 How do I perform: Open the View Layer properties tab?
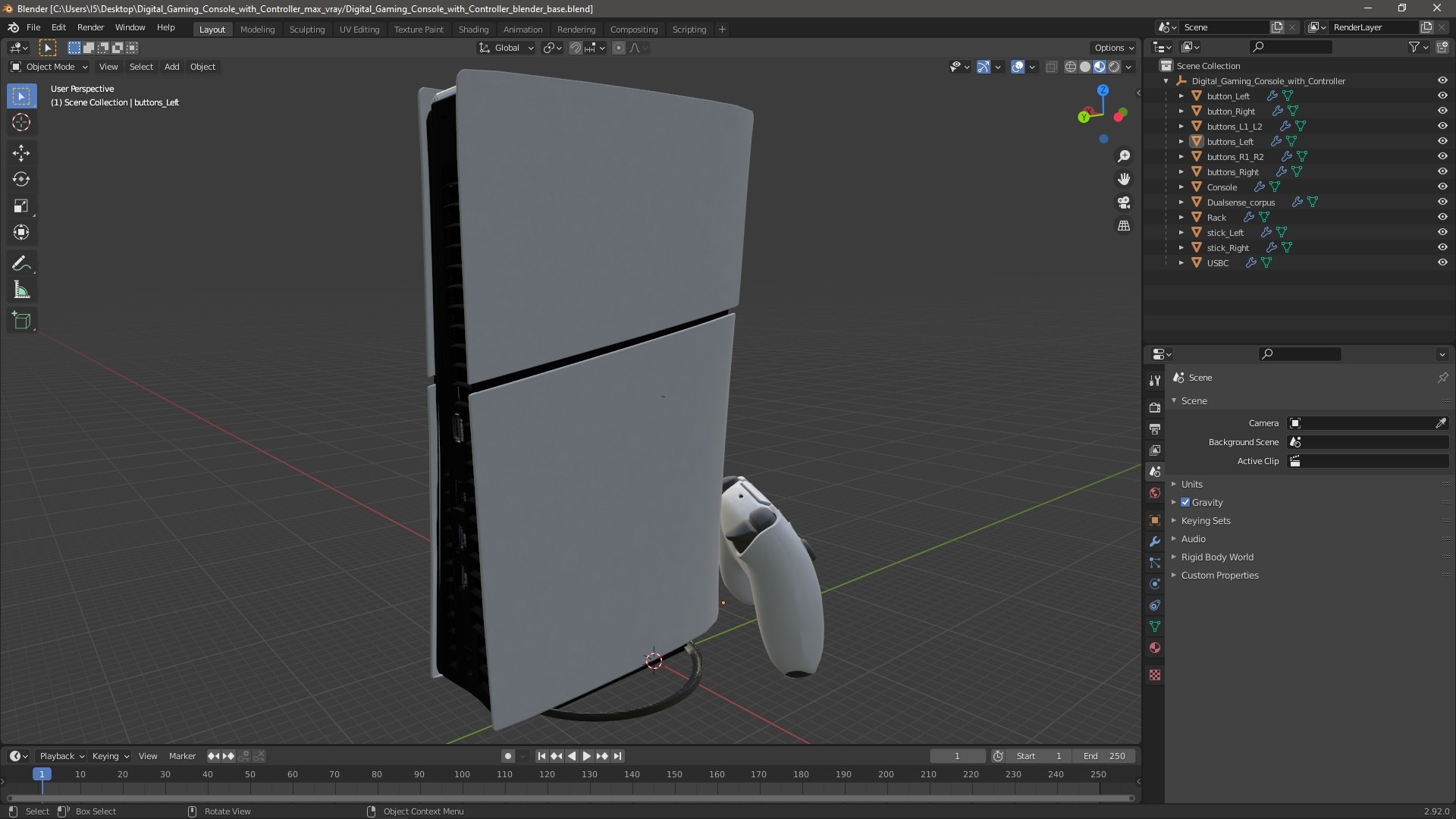click(1155, 450)
